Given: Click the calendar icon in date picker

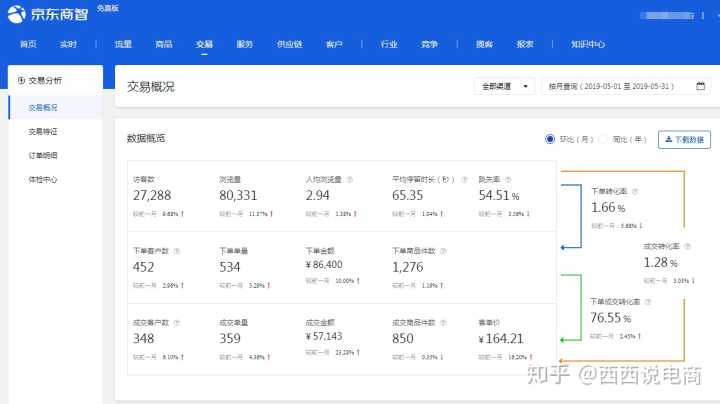Looking at the screenshot, I should (x=701, y=87).
